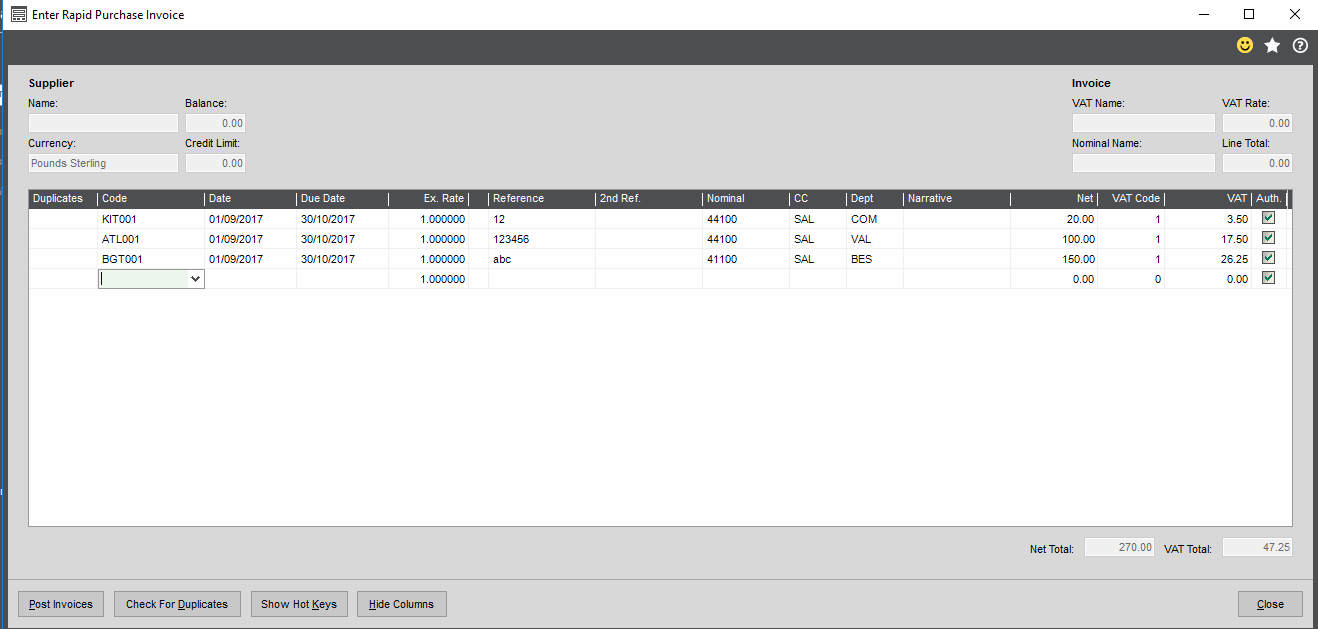Open the Code dropdown in the new row
Screen dimensions: 1318x629
coord(195,280)
